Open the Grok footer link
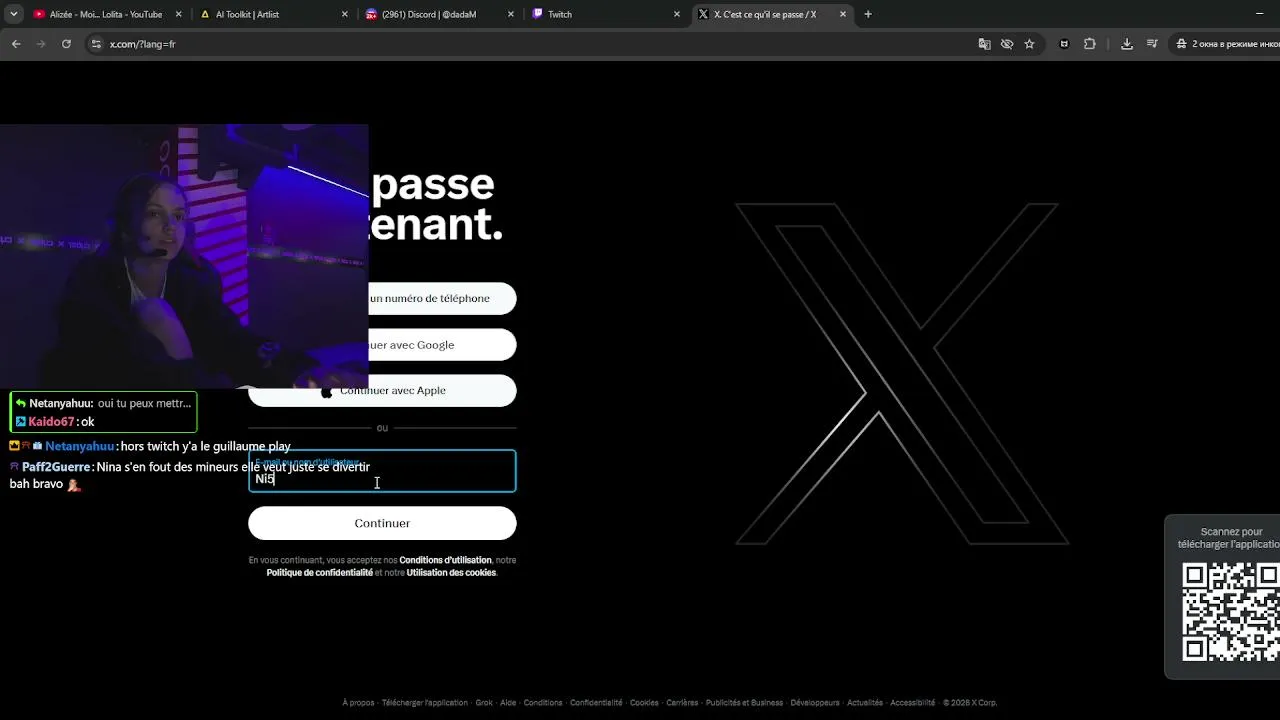This screenshot has width=1280, height=720. click(x=484, y=703)
